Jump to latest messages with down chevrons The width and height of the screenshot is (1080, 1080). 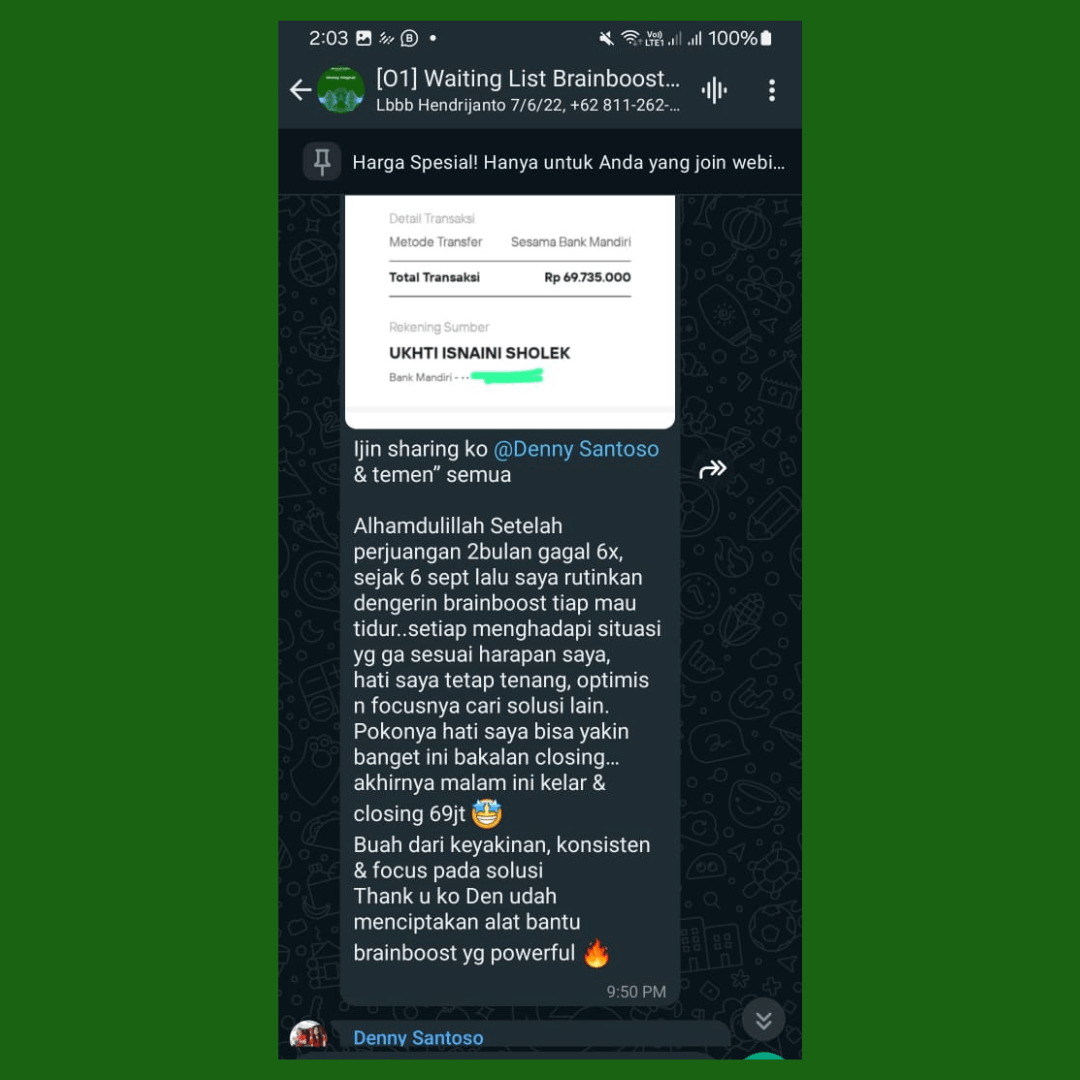(x=763, y=1020)
